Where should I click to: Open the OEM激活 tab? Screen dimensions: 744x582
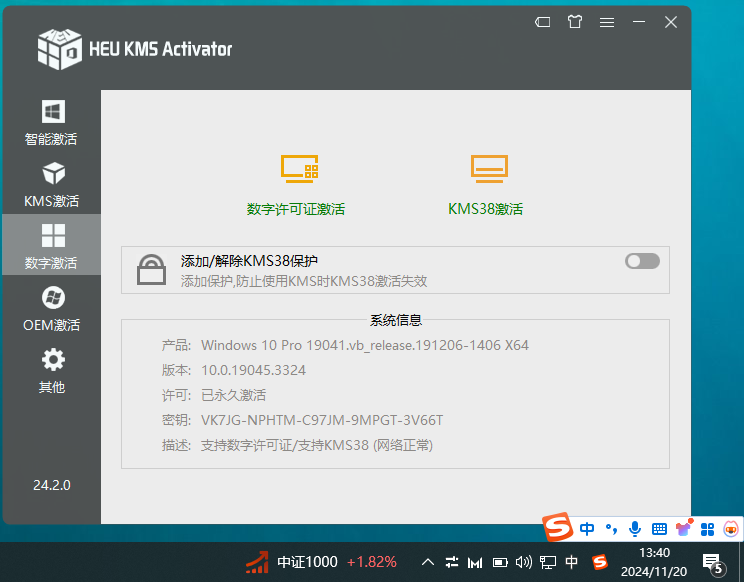[x=51, y=308]
